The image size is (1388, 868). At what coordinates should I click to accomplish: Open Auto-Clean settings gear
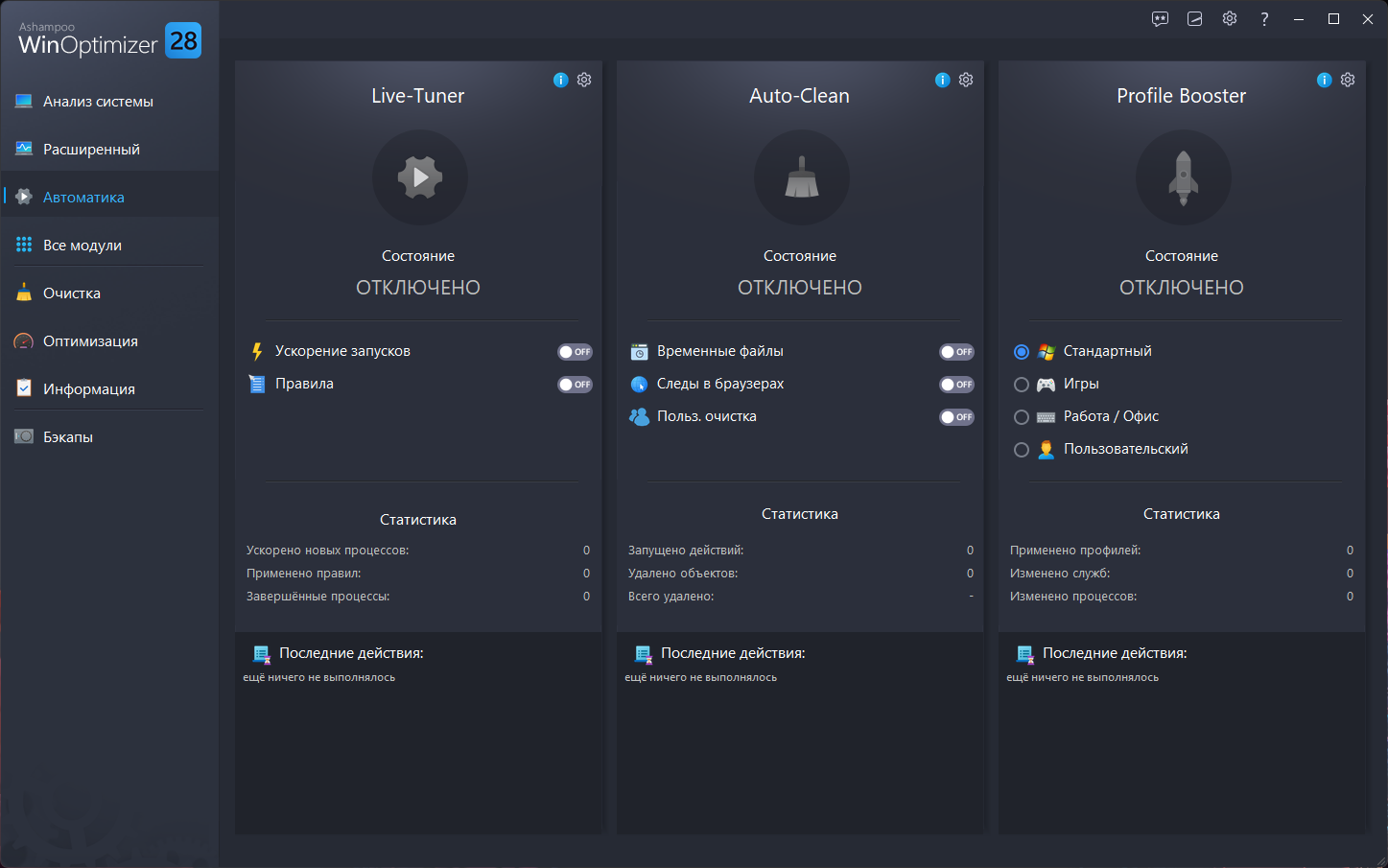966,80
